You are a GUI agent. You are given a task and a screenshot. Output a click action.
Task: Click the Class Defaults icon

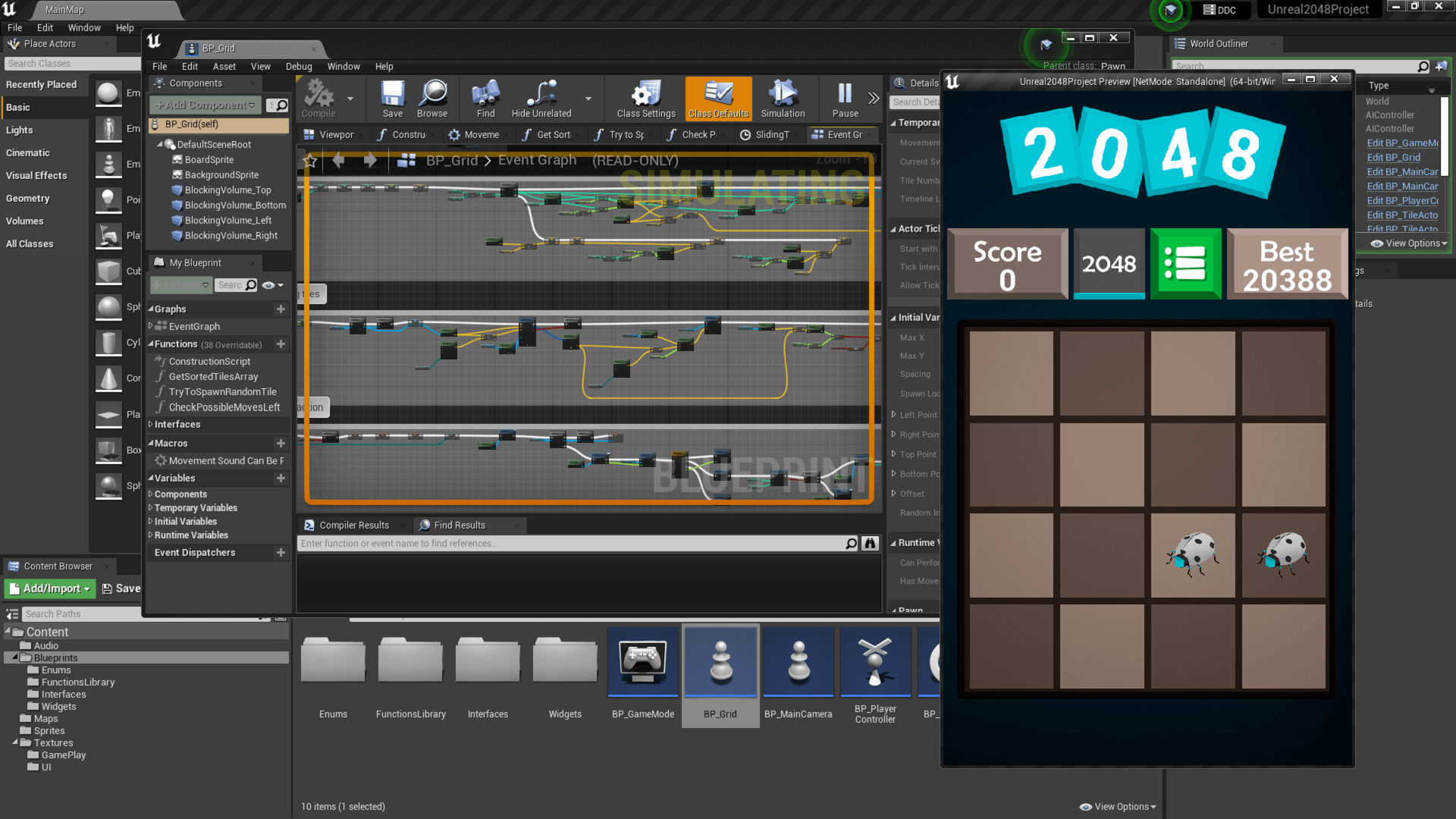718,99
